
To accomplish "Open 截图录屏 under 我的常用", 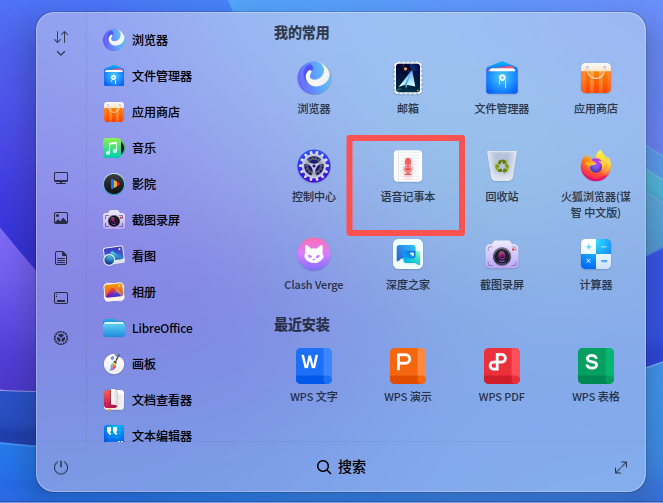I will (502, 264).
